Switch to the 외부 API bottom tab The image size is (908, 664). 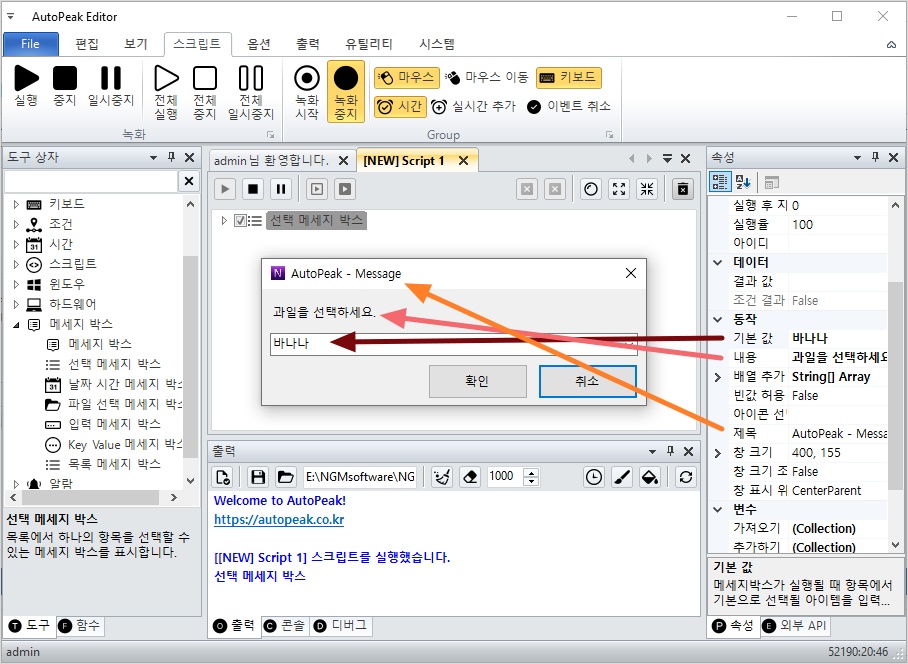click(794, 626)
